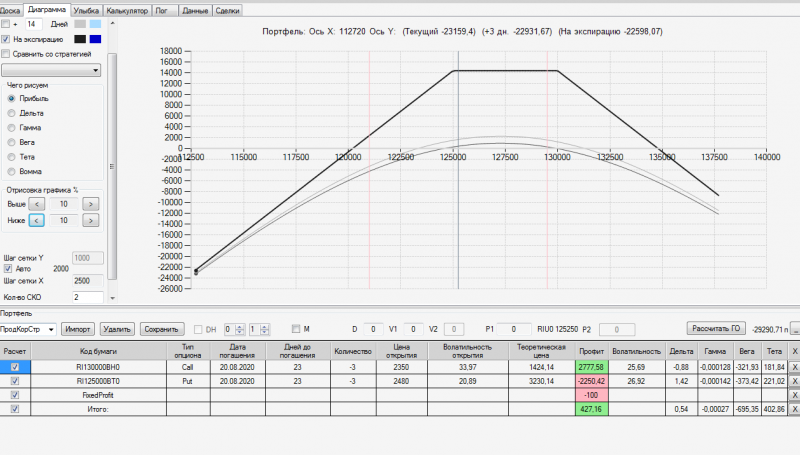Image resolution: width=800 pixels, height=455 pixels.
Task: Enable "Сравнить со стратегией" checkbox
Action: [x=6, y=54]
